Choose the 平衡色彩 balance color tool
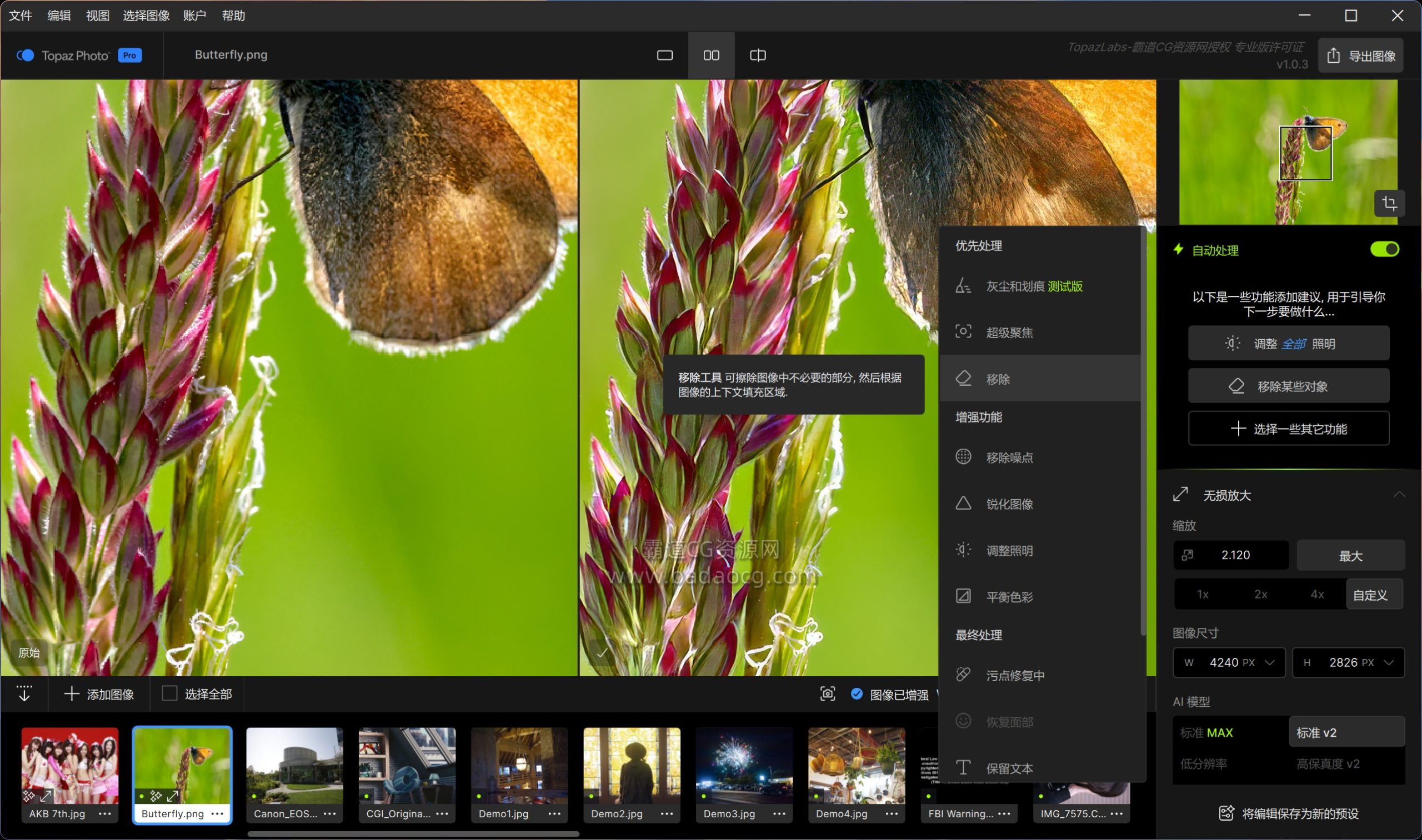The height and width of the screenshot is (840, 1422). coord(1009,597)
